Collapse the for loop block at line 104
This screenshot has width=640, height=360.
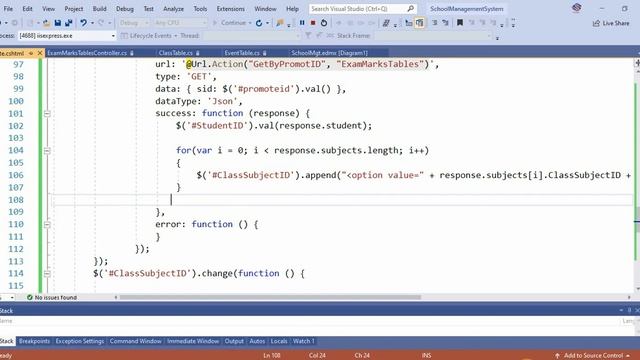pyautogui.click(x=47, y=151)
